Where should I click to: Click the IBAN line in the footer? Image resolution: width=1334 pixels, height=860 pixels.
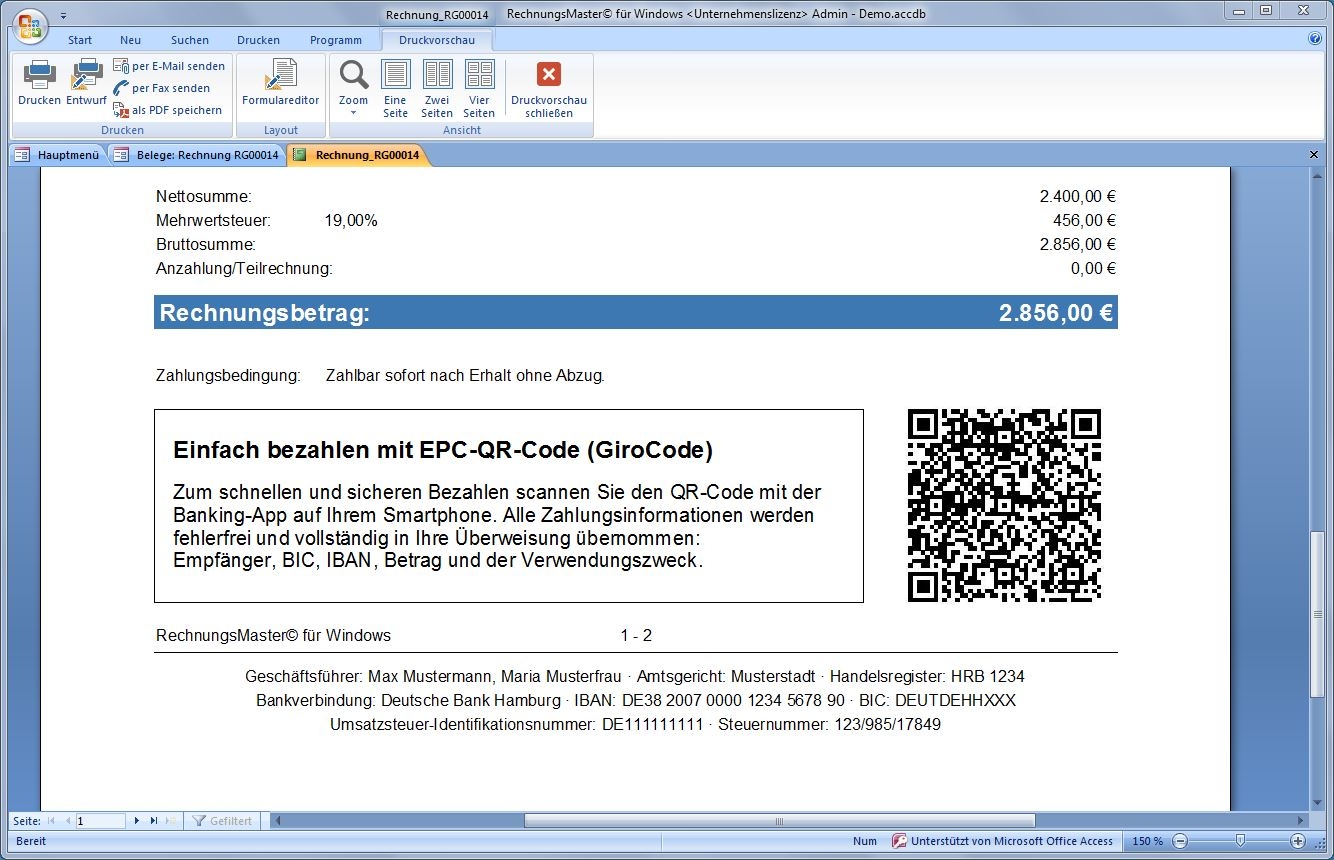(636, 701)
